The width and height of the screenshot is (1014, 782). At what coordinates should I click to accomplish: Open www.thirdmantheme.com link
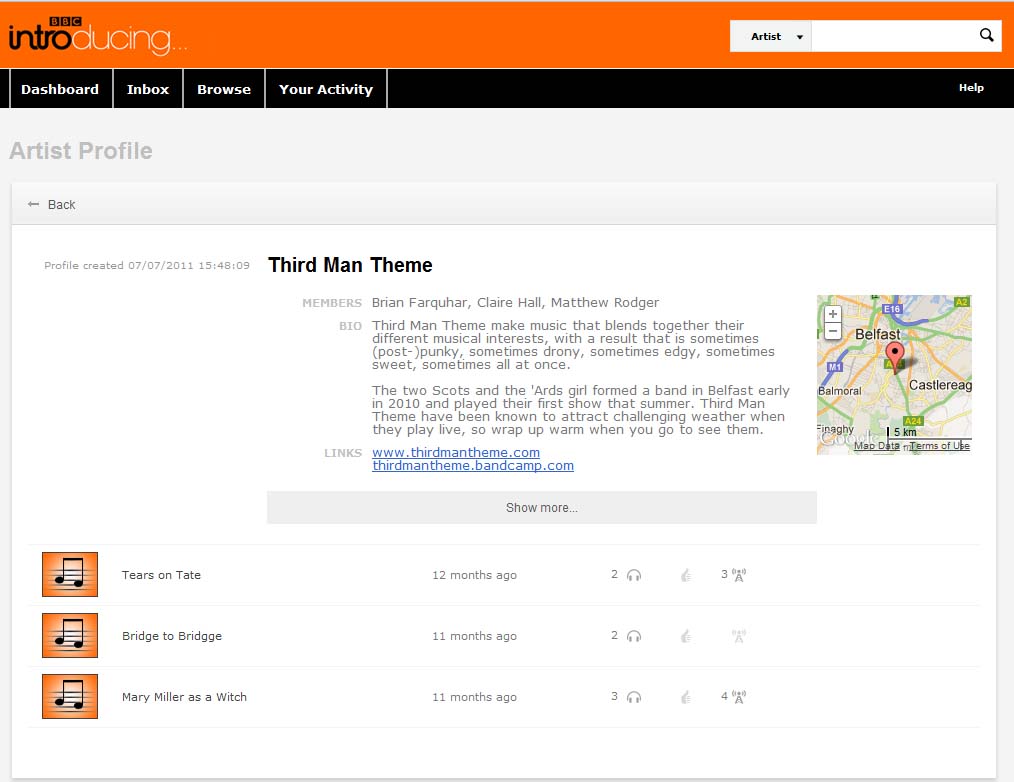click(456, 453)
